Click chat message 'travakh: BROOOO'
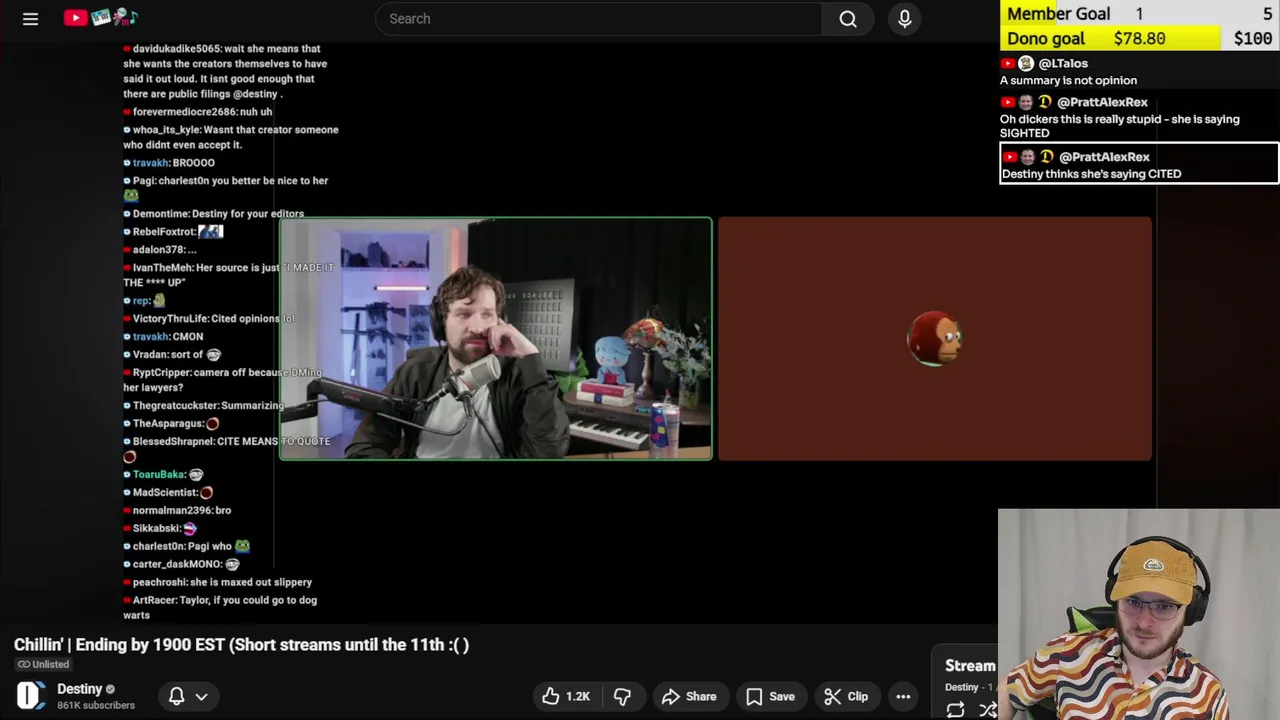Image resolution: width=1280 pixels, height=720 pixels. 169,163
